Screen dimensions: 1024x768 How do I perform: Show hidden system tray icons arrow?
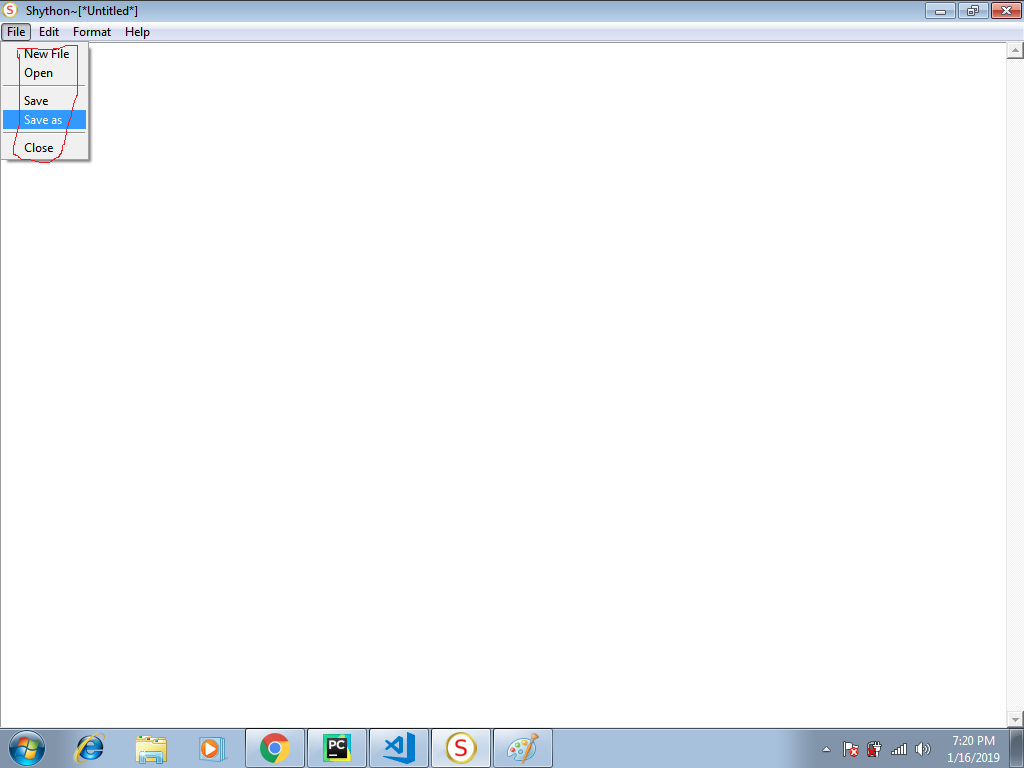(826, 749)
